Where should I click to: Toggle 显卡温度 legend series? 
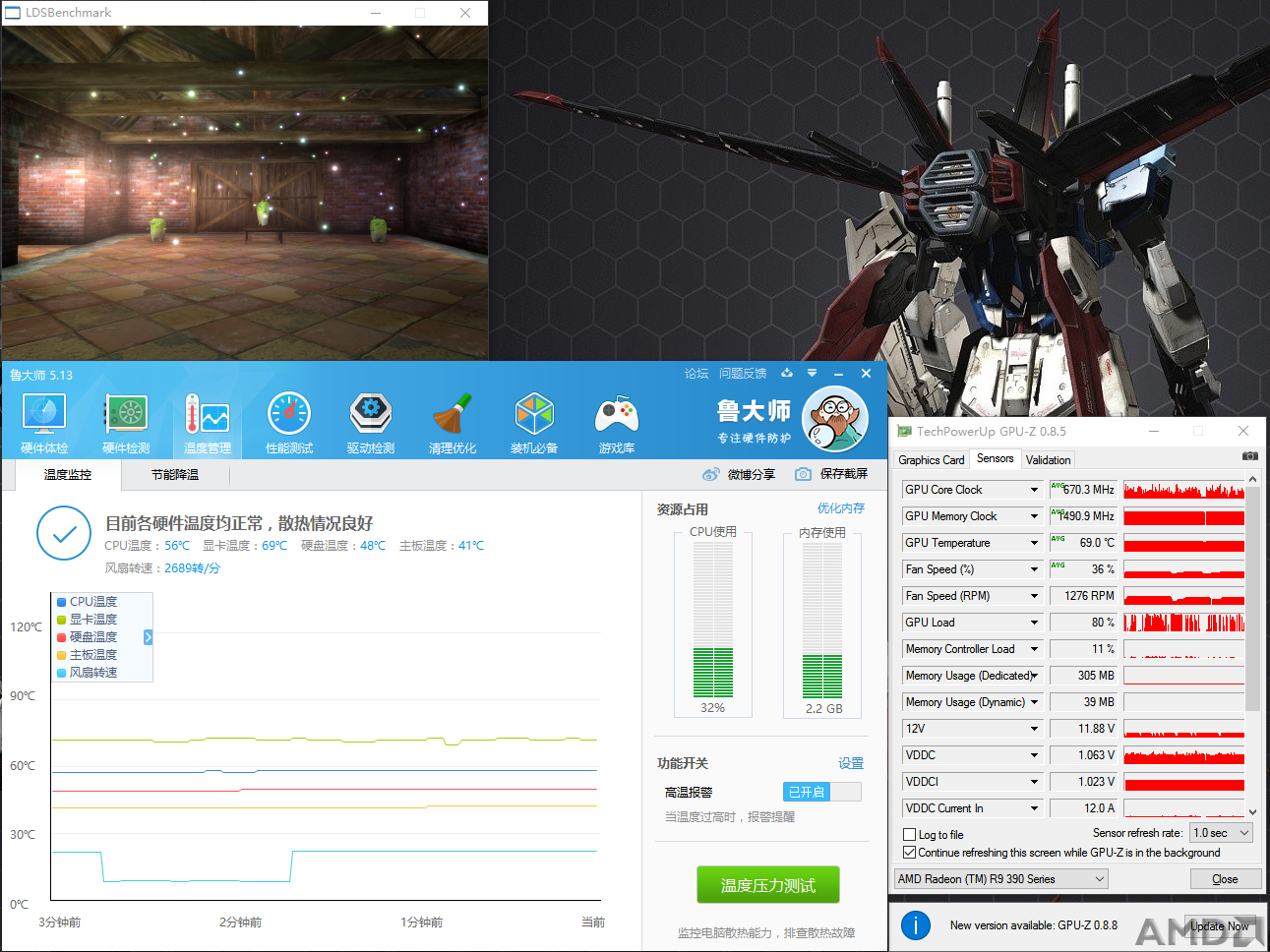tap(88, 620)
